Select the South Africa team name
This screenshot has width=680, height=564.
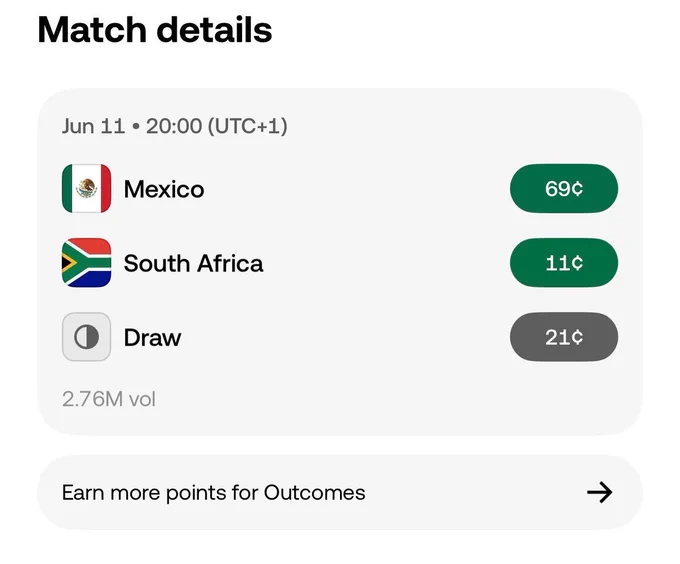[x=193, y=263]
